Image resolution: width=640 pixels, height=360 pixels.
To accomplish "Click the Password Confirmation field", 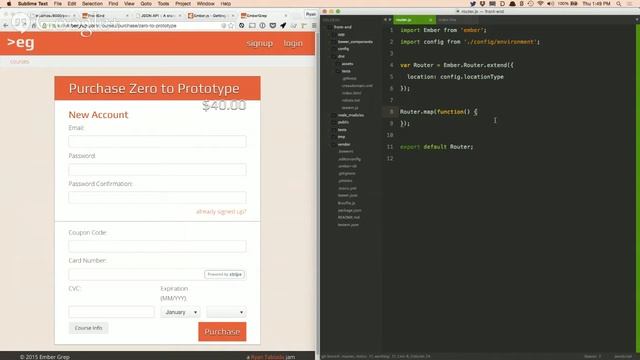I will pos(157,198).
